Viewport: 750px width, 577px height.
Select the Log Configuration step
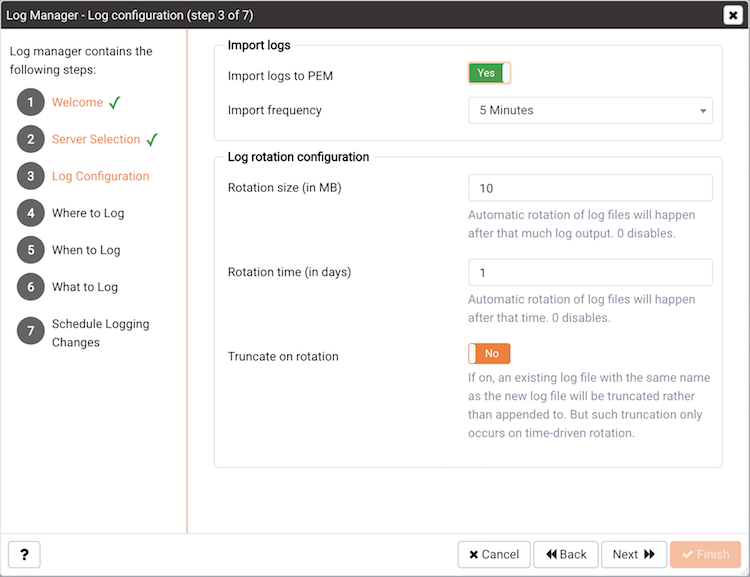point(100,176)
